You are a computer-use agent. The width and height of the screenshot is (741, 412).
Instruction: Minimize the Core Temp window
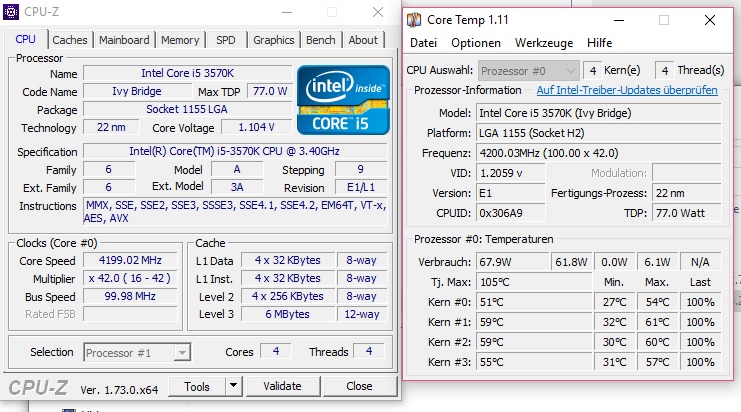click(619, 20)
